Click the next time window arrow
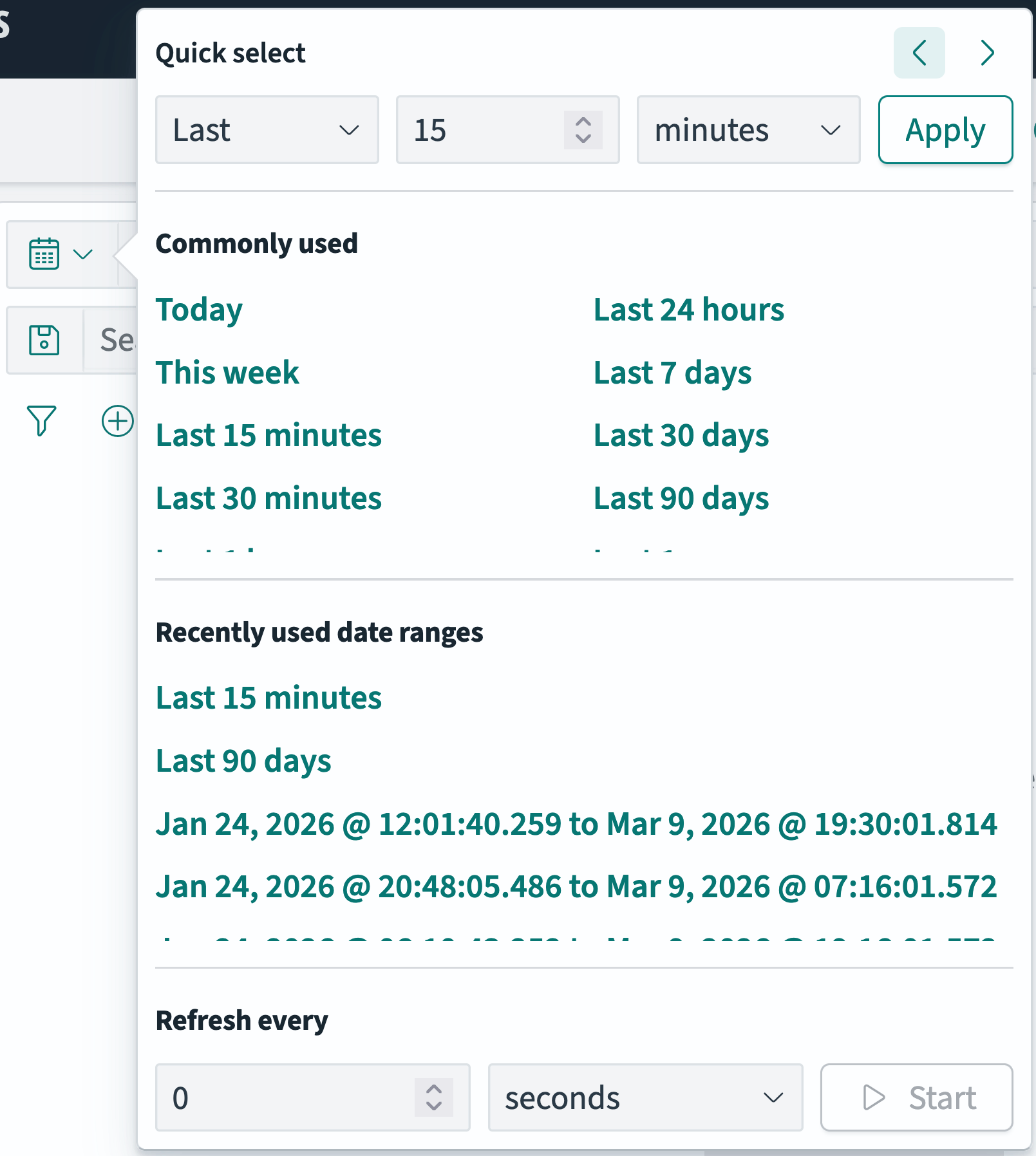Viewport: 1036px width, 1156px height. click(987, 53)
